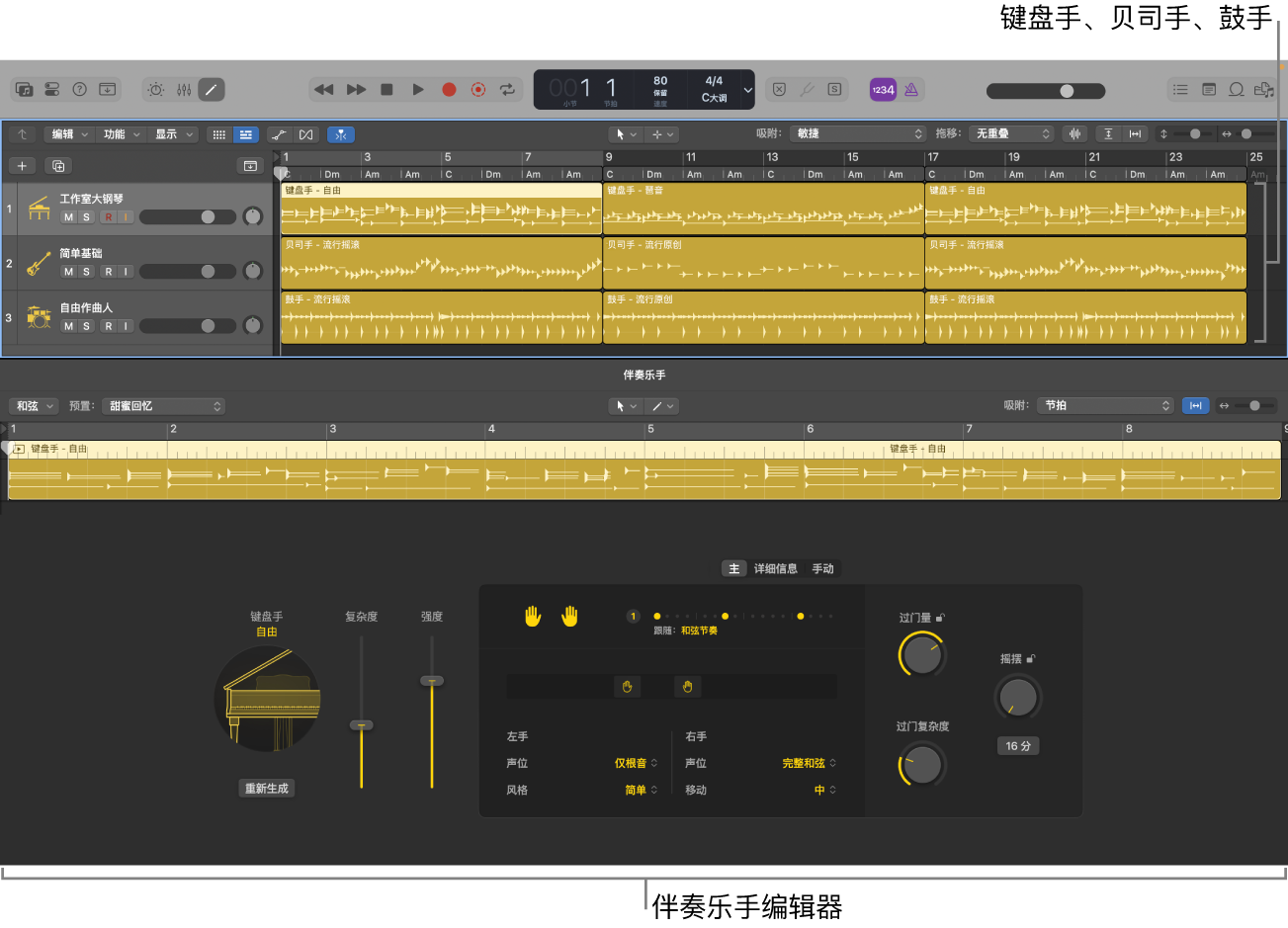Screen dimensions: 1288x928
Task: Switch to the 手动 tab
Action: click(822, 569)
